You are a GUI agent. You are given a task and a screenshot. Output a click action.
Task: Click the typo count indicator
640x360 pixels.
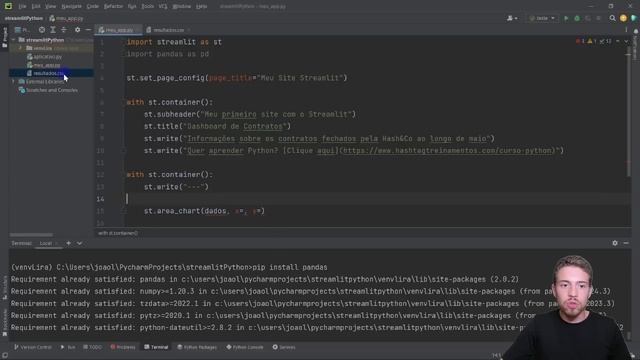[x=605, y=41]
